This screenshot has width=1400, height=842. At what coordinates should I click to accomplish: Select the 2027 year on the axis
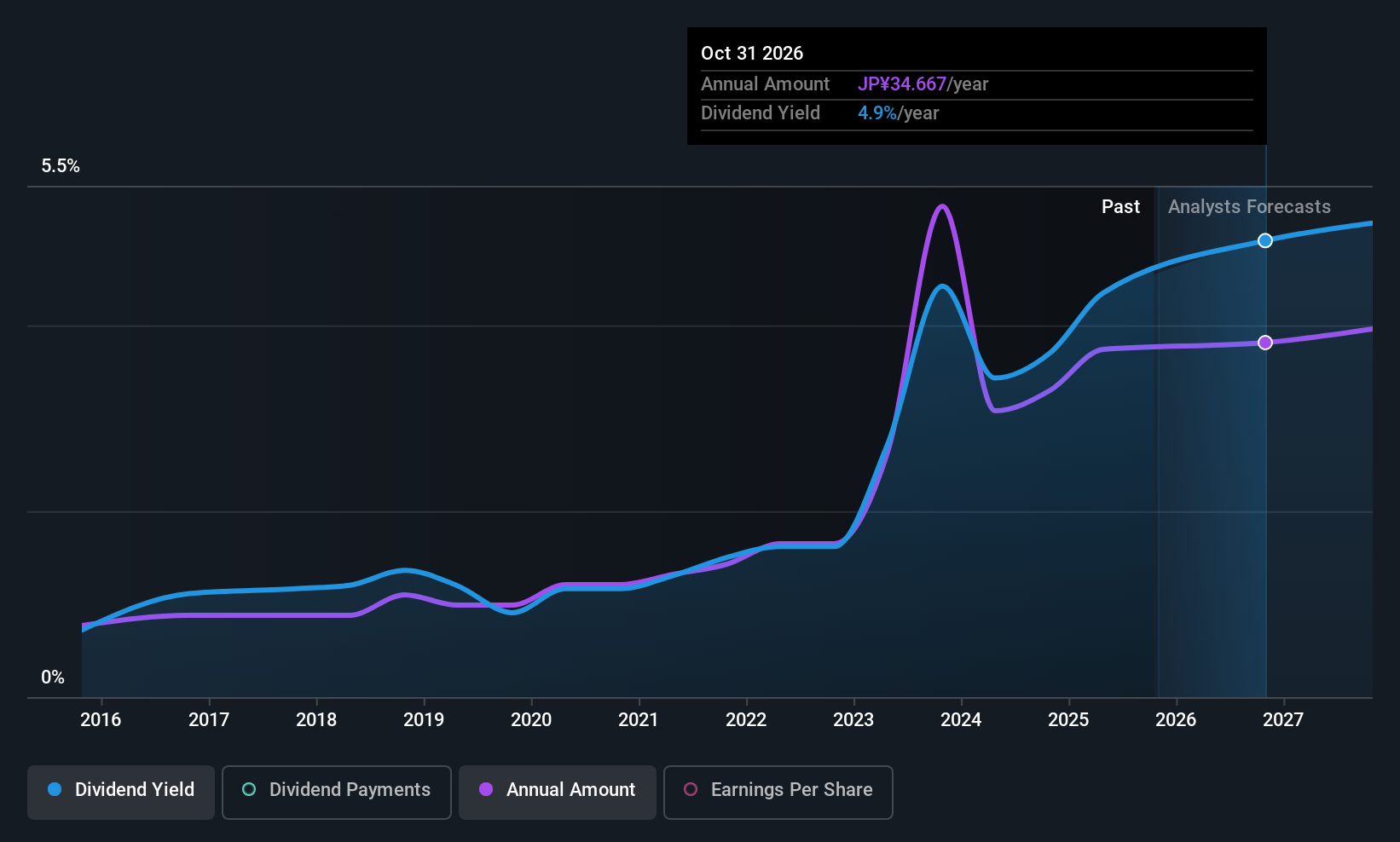(1283, 720)
